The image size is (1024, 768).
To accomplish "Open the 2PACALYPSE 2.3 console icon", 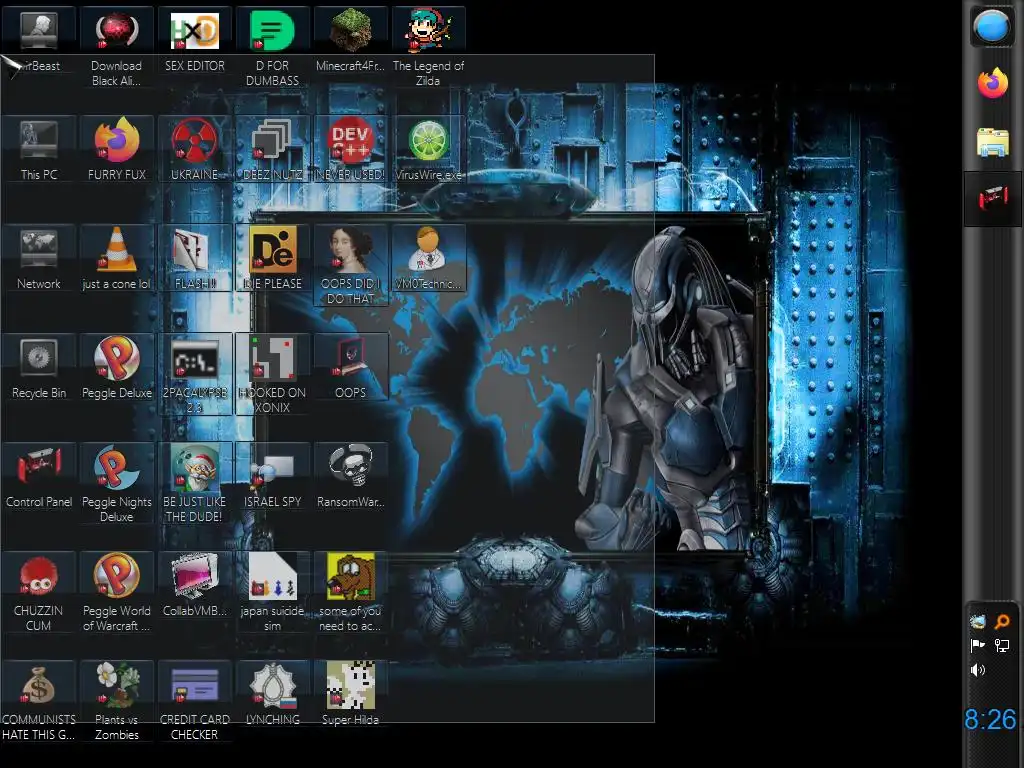I will (x=195, y=359).
